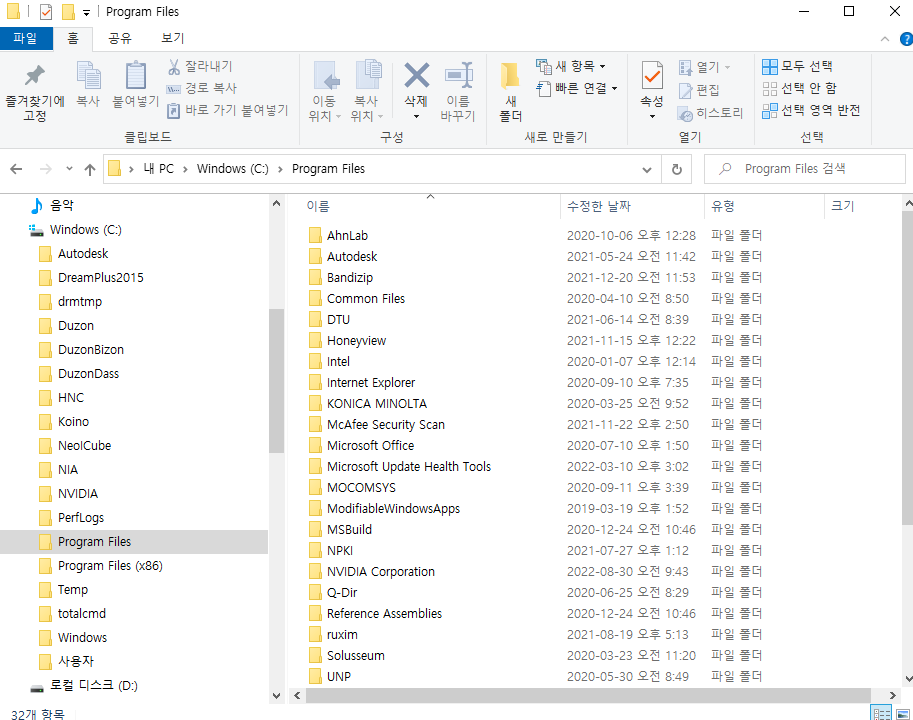The height and width of the screenshot is (720, 913).
Task: Collapse the ribbon chevron
Action: (x=885, y=39)
